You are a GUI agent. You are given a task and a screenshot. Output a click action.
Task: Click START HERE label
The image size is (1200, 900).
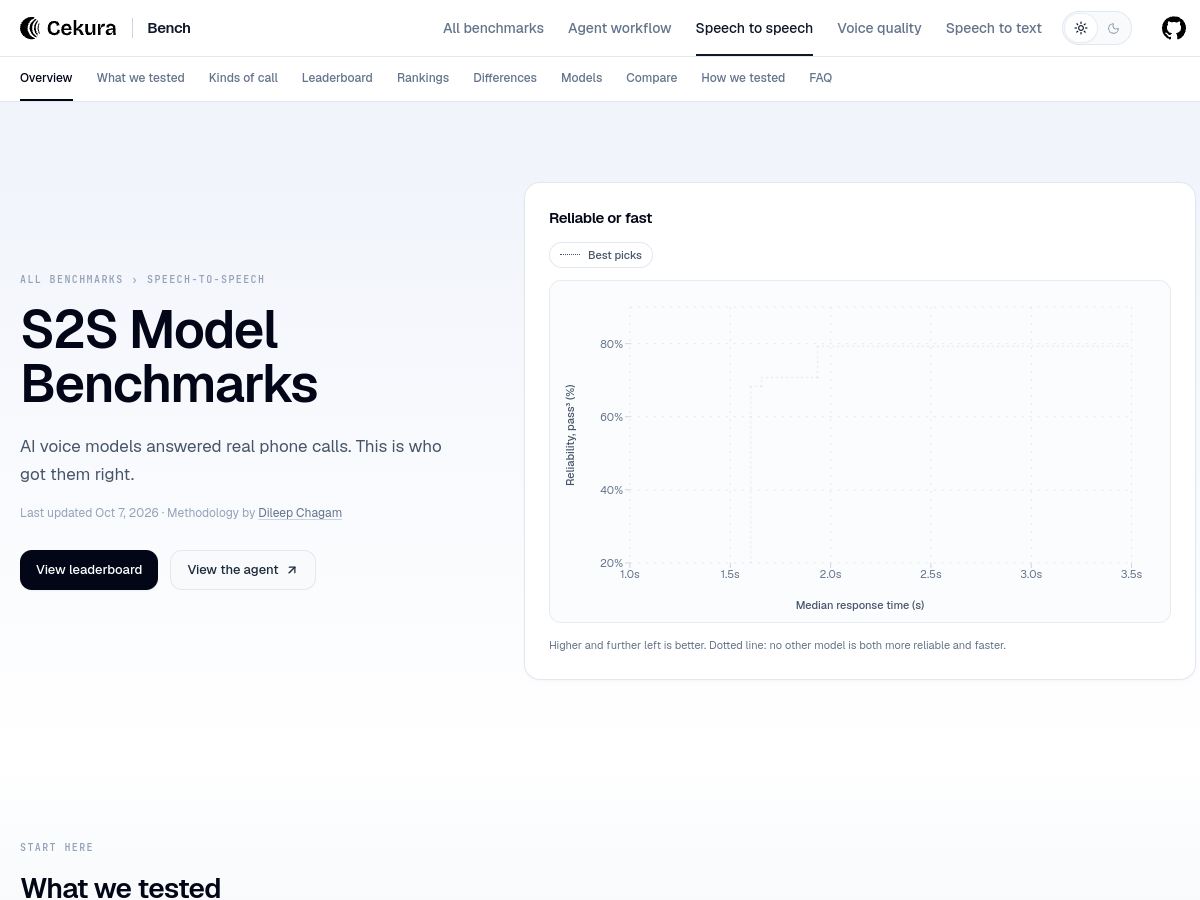tap(57, 848)
